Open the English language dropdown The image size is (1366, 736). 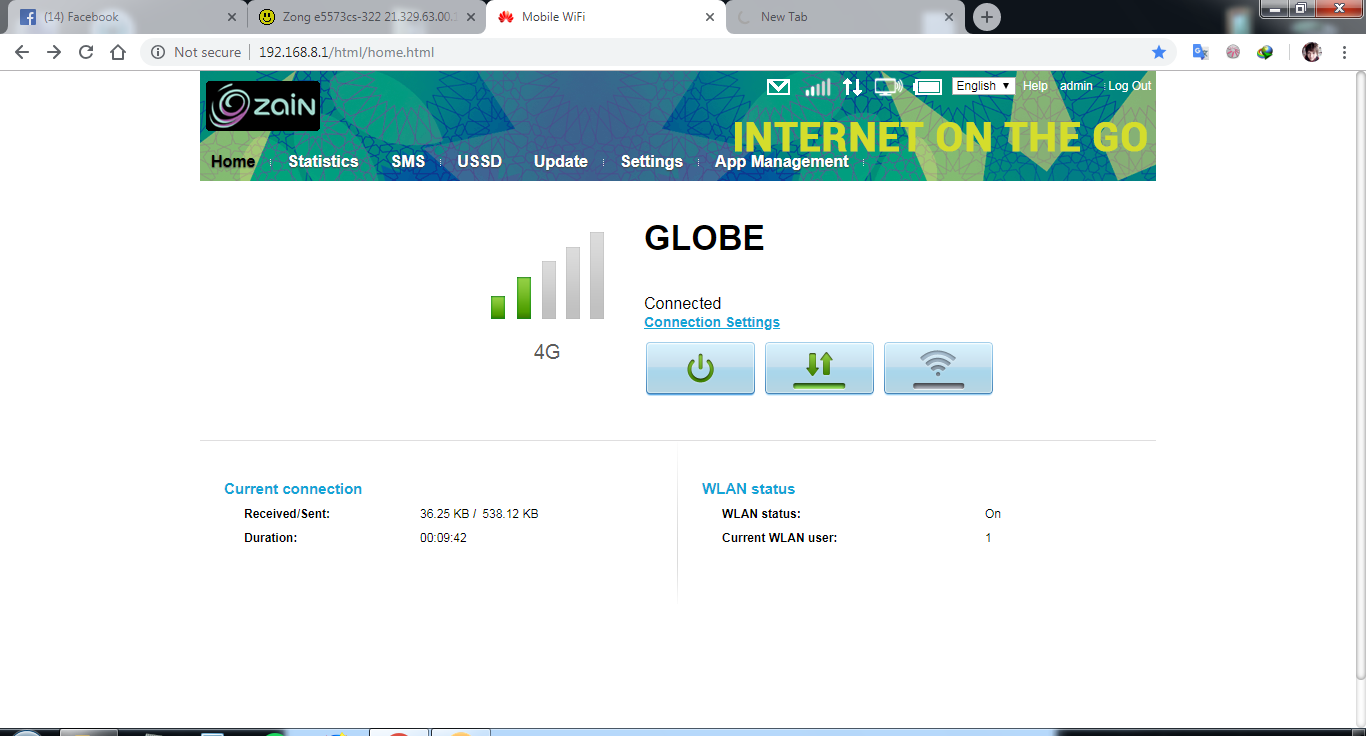(x=983, y=86)
